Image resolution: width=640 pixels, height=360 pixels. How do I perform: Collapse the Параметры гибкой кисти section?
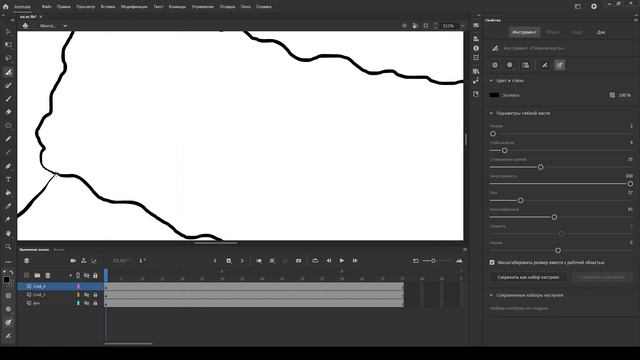491,113
